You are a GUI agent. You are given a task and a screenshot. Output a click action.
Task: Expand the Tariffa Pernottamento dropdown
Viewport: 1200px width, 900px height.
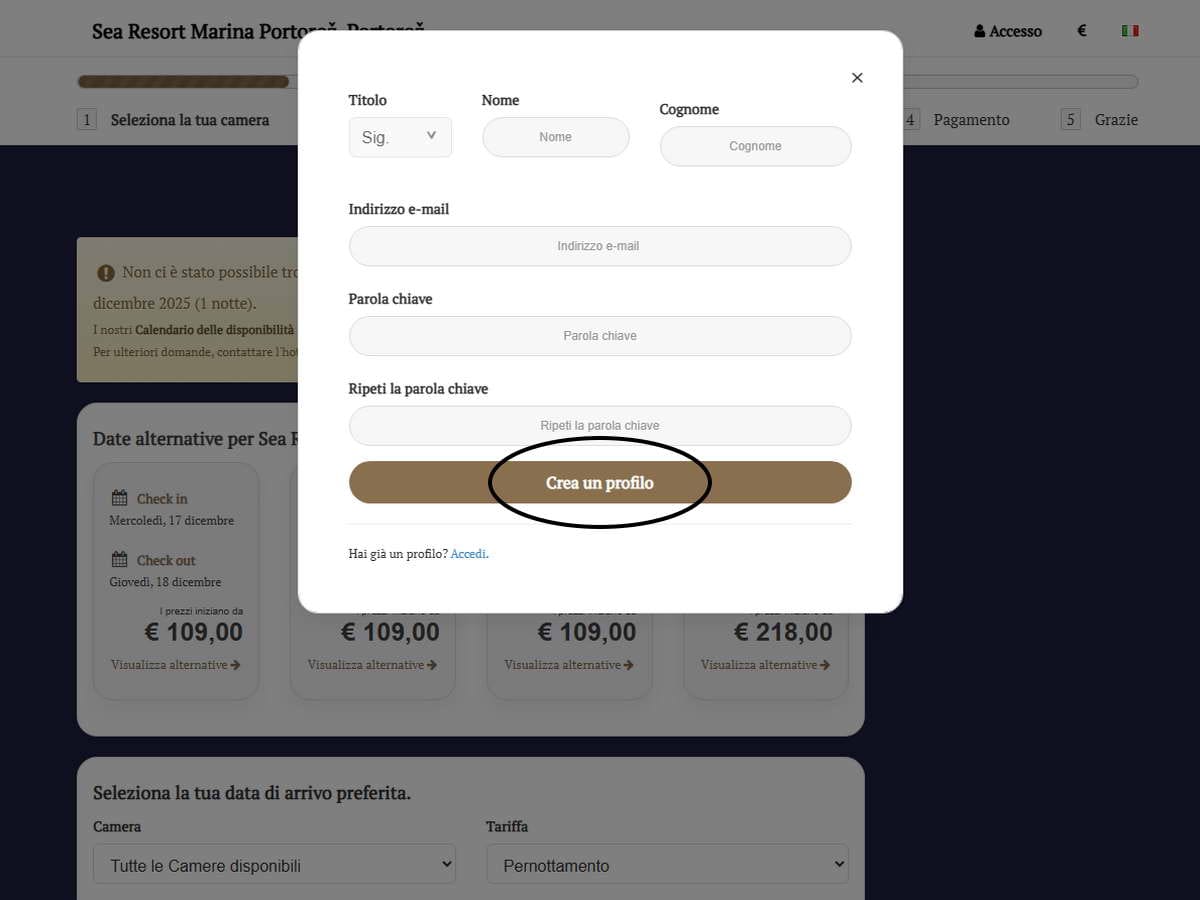667,865
